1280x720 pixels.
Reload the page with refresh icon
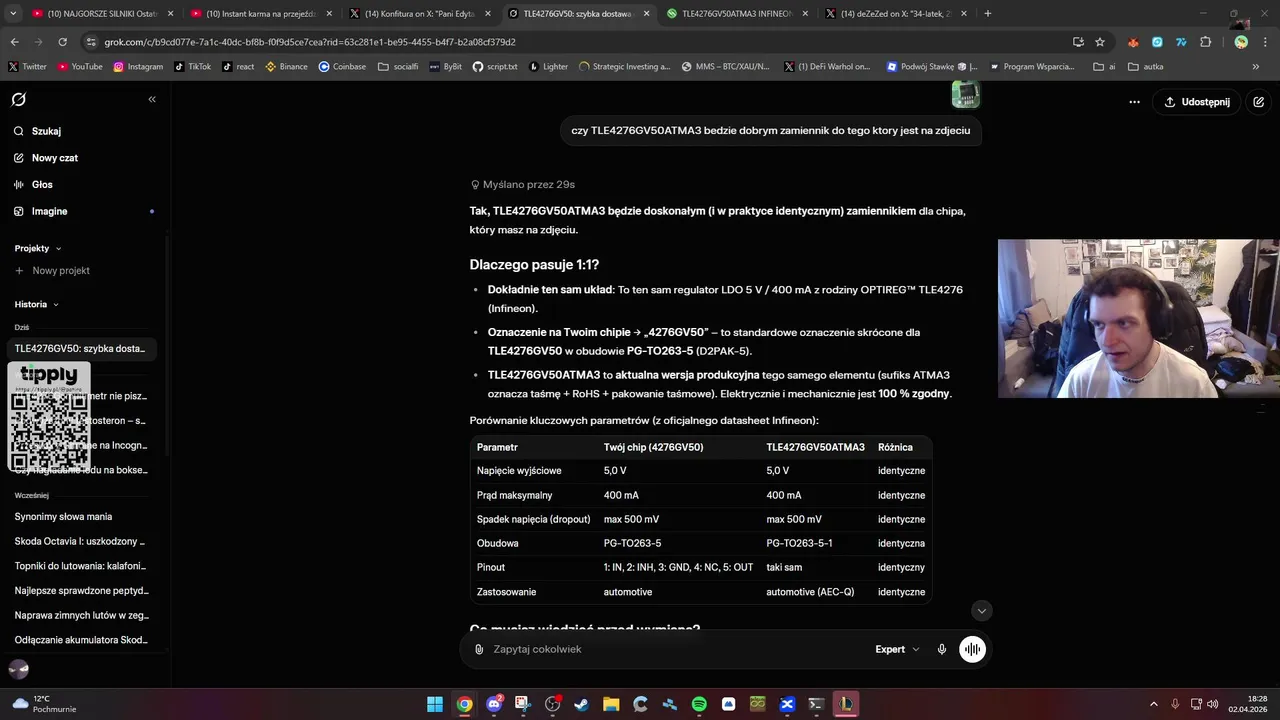click(62, 42)
